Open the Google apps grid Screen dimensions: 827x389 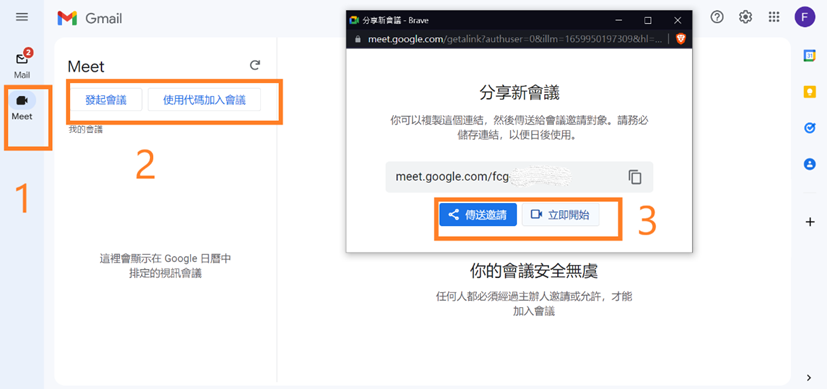point(774,17)
